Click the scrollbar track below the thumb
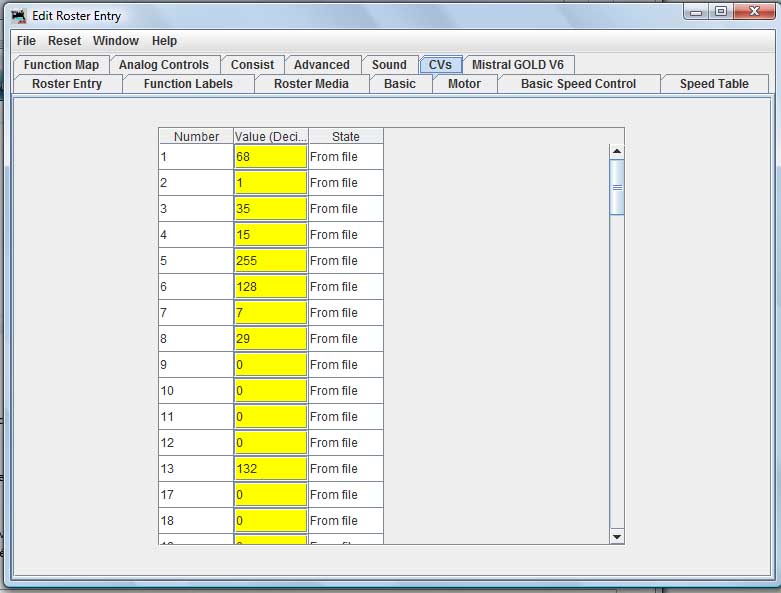This screenshot has height=593, width=781. 617,372
